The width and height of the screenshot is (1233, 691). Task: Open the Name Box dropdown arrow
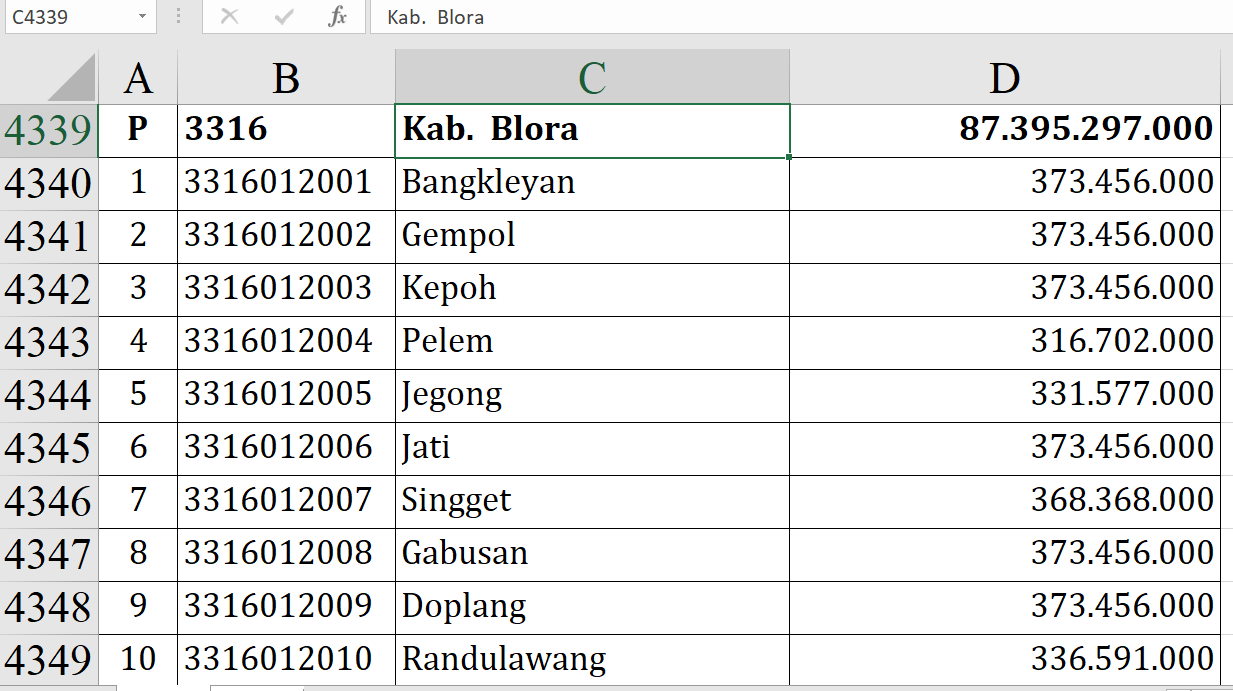tap(142, 17)
